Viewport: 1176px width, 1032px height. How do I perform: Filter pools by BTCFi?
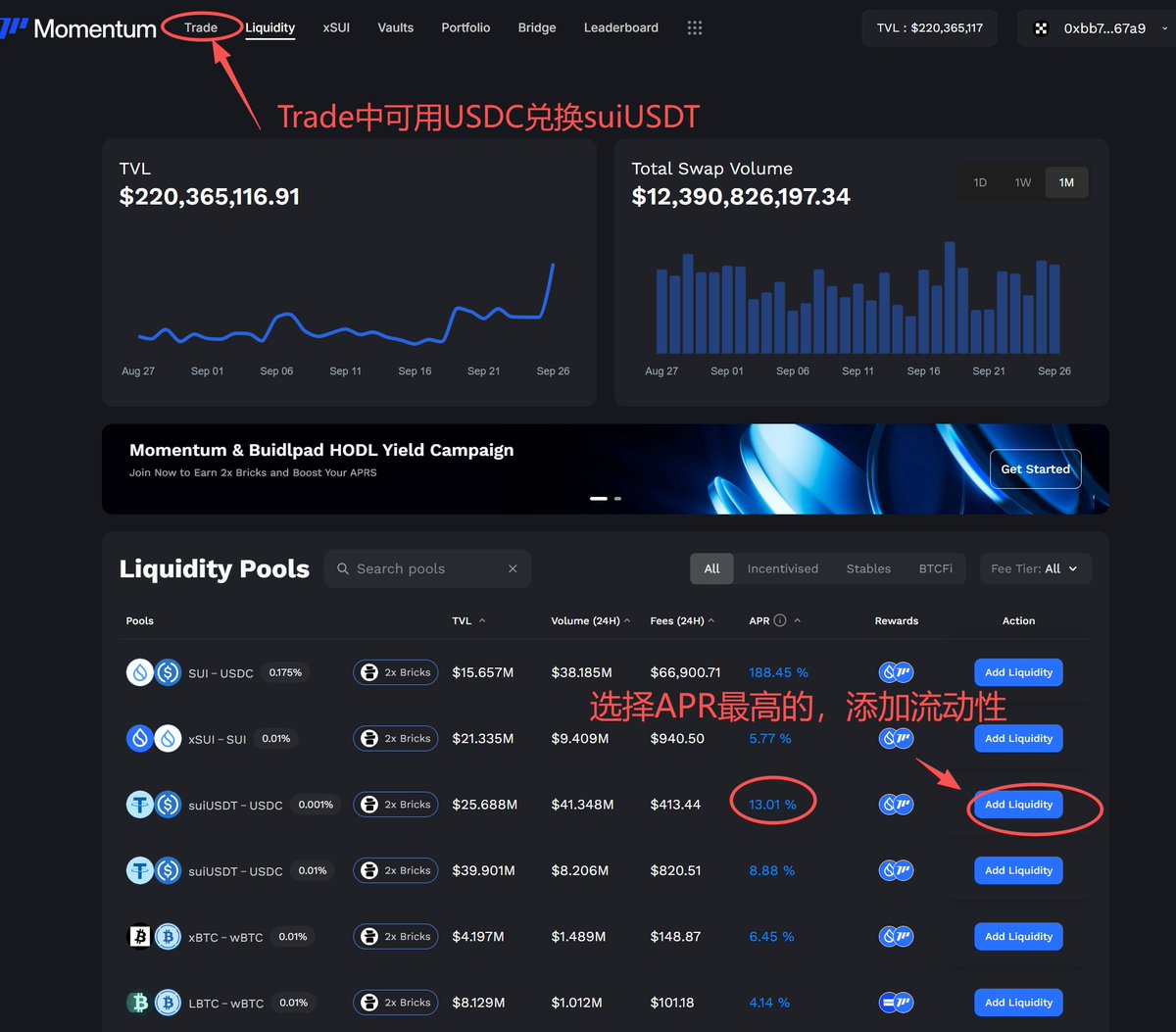click(x=936, y=568)
